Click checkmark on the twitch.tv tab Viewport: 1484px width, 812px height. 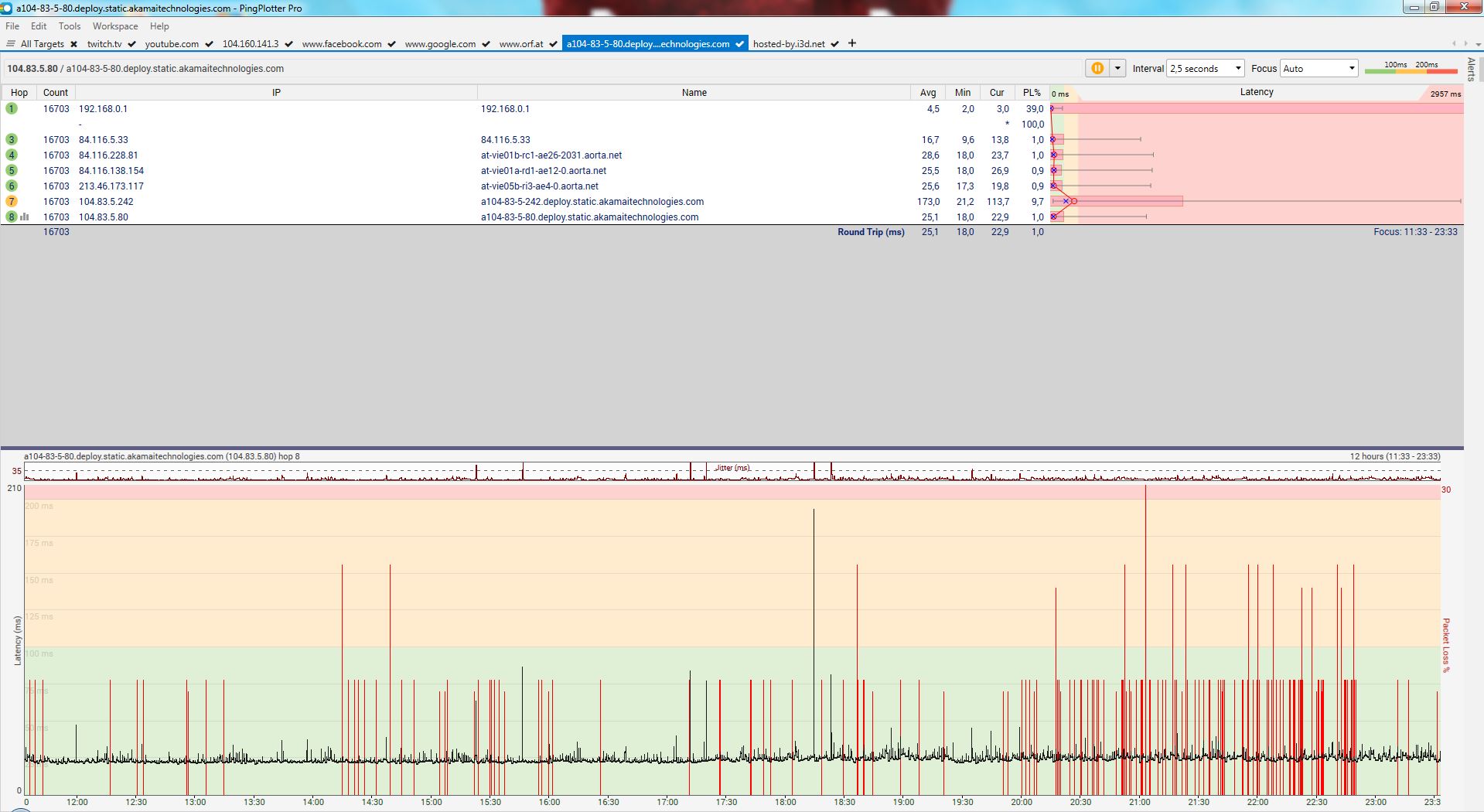click(x=131, y=44)
